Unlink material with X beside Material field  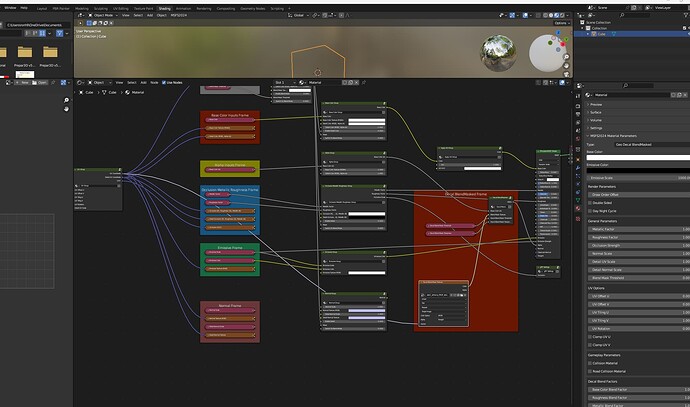click(x=356, y=82)
